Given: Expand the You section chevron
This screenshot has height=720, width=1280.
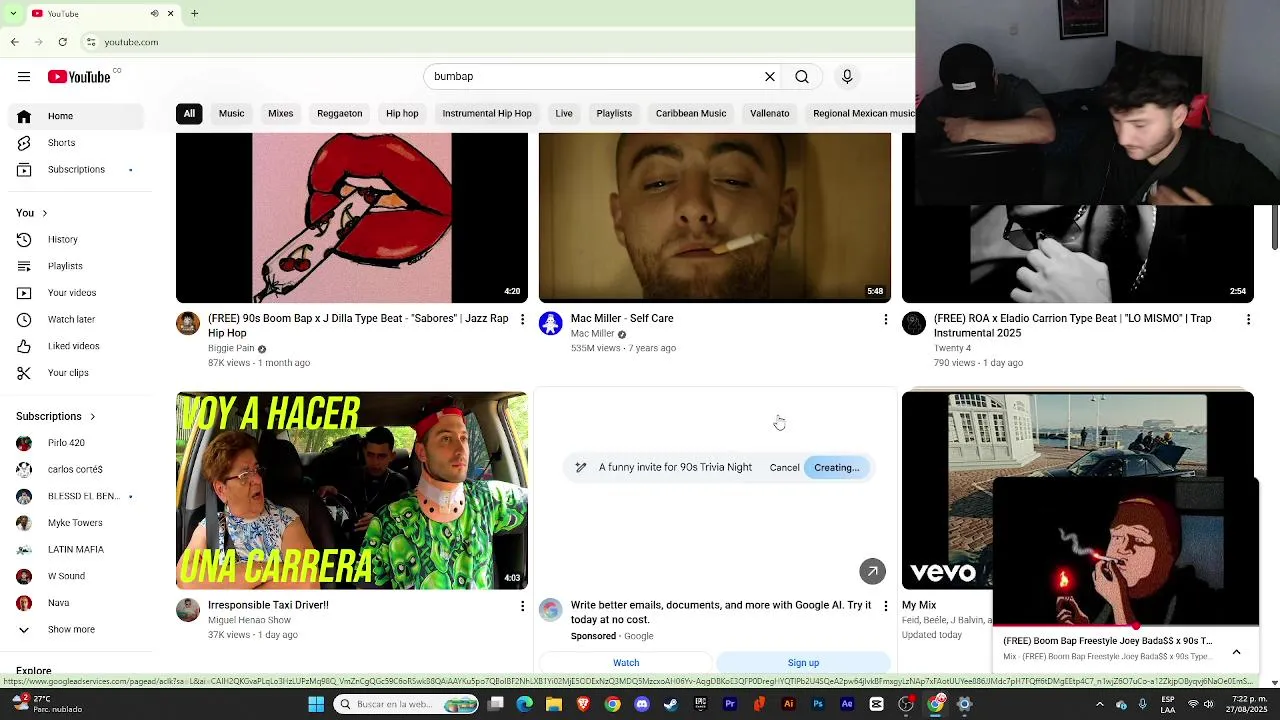Looking at the screenshot, I should click(44, 213).
